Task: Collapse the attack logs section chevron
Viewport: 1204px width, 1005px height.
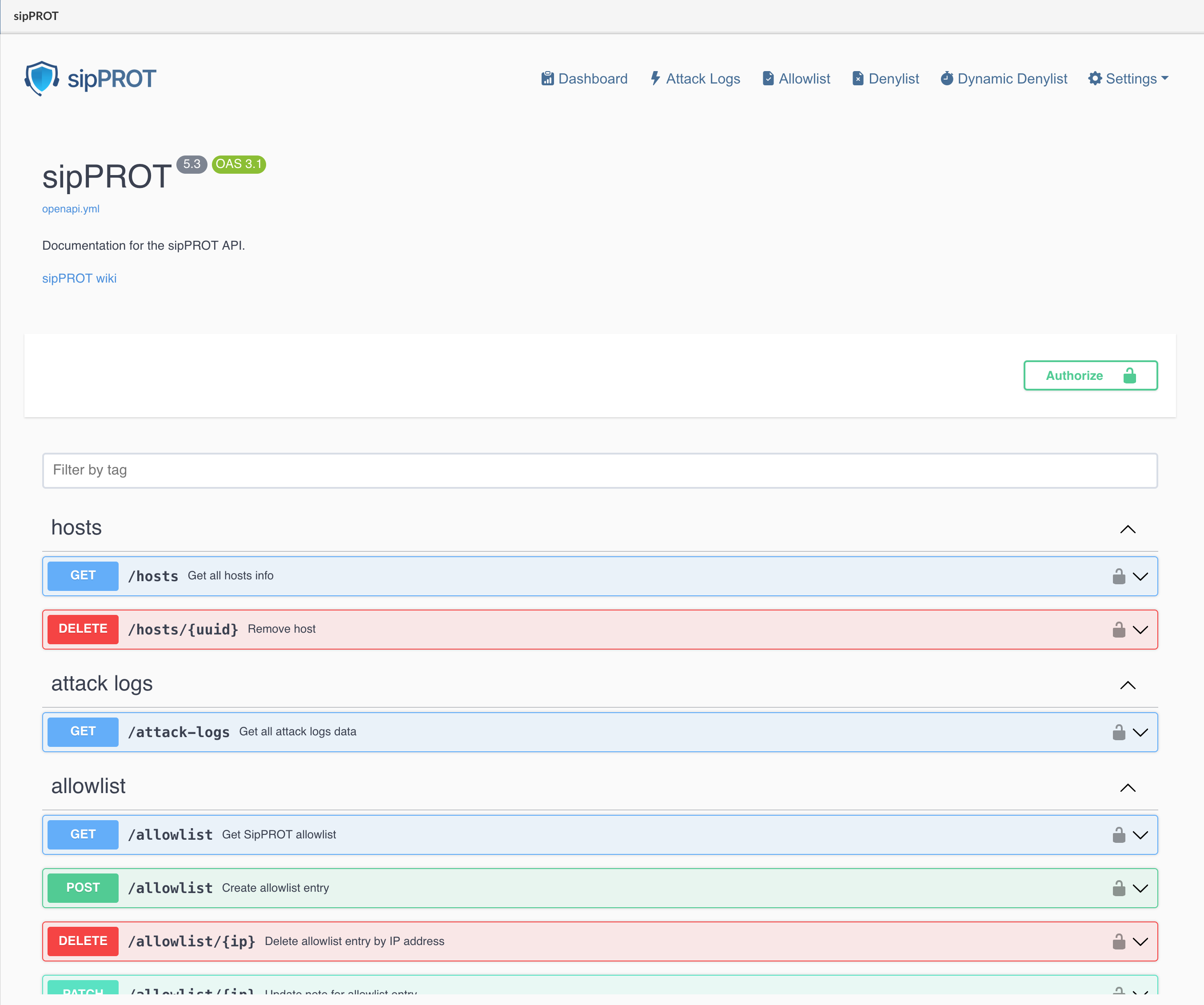Action: click(1128, 685)
